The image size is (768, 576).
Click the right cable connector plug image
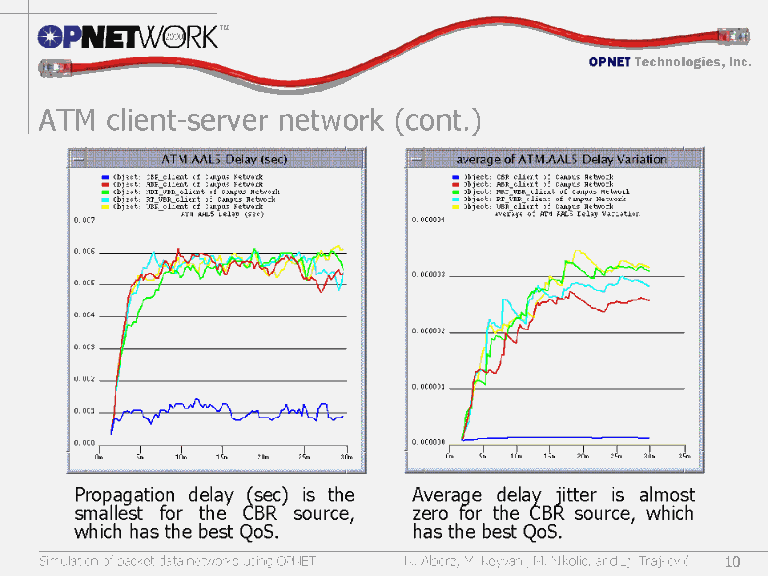click(x=734, y=36)
